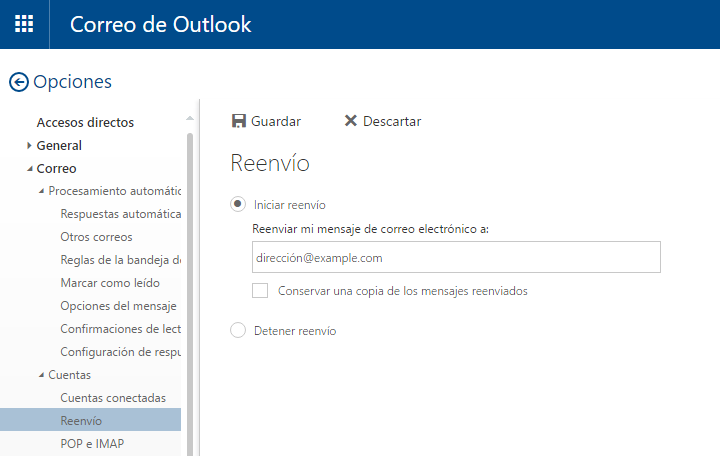
Task: Select the Iniciar reenvío radio button
Action: [238, 204]
